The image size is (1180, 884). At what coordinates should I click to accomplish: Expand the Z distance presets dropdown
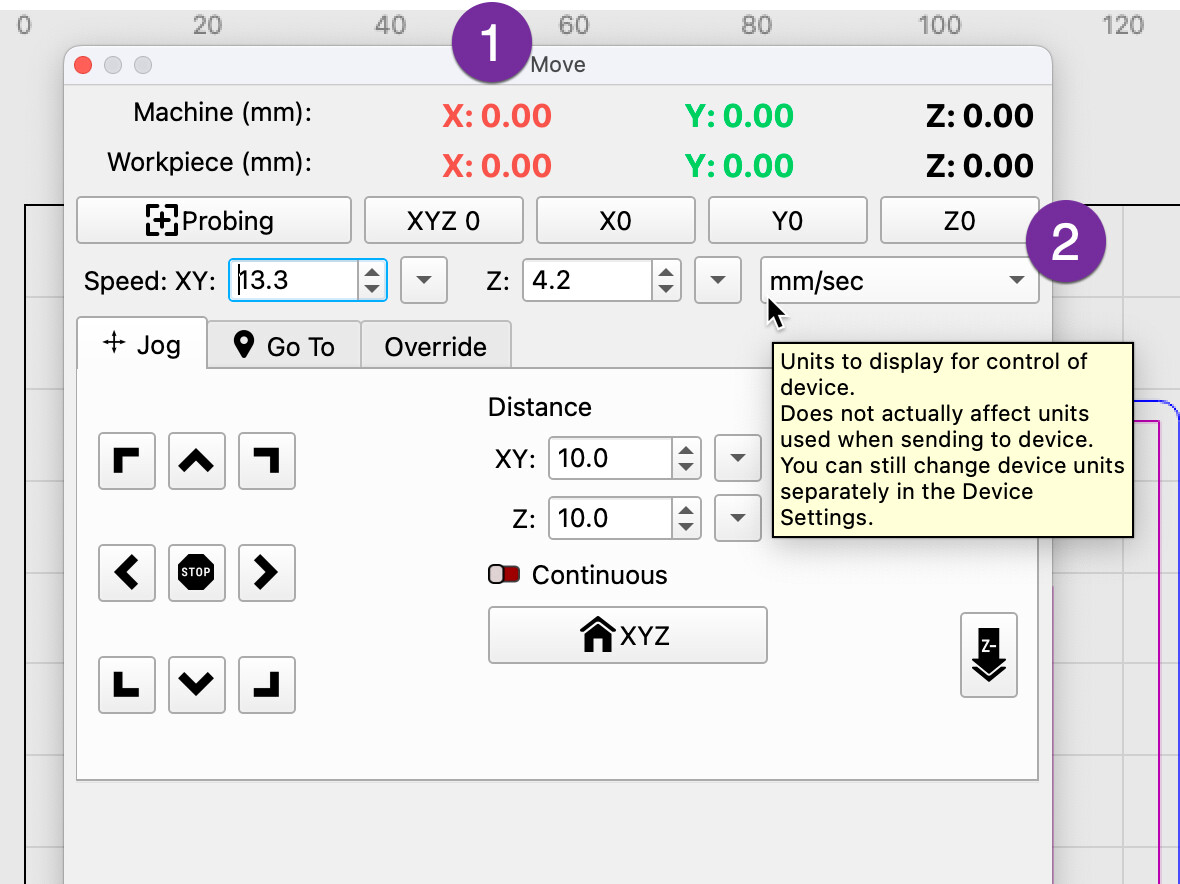click(x=738, y=518)
